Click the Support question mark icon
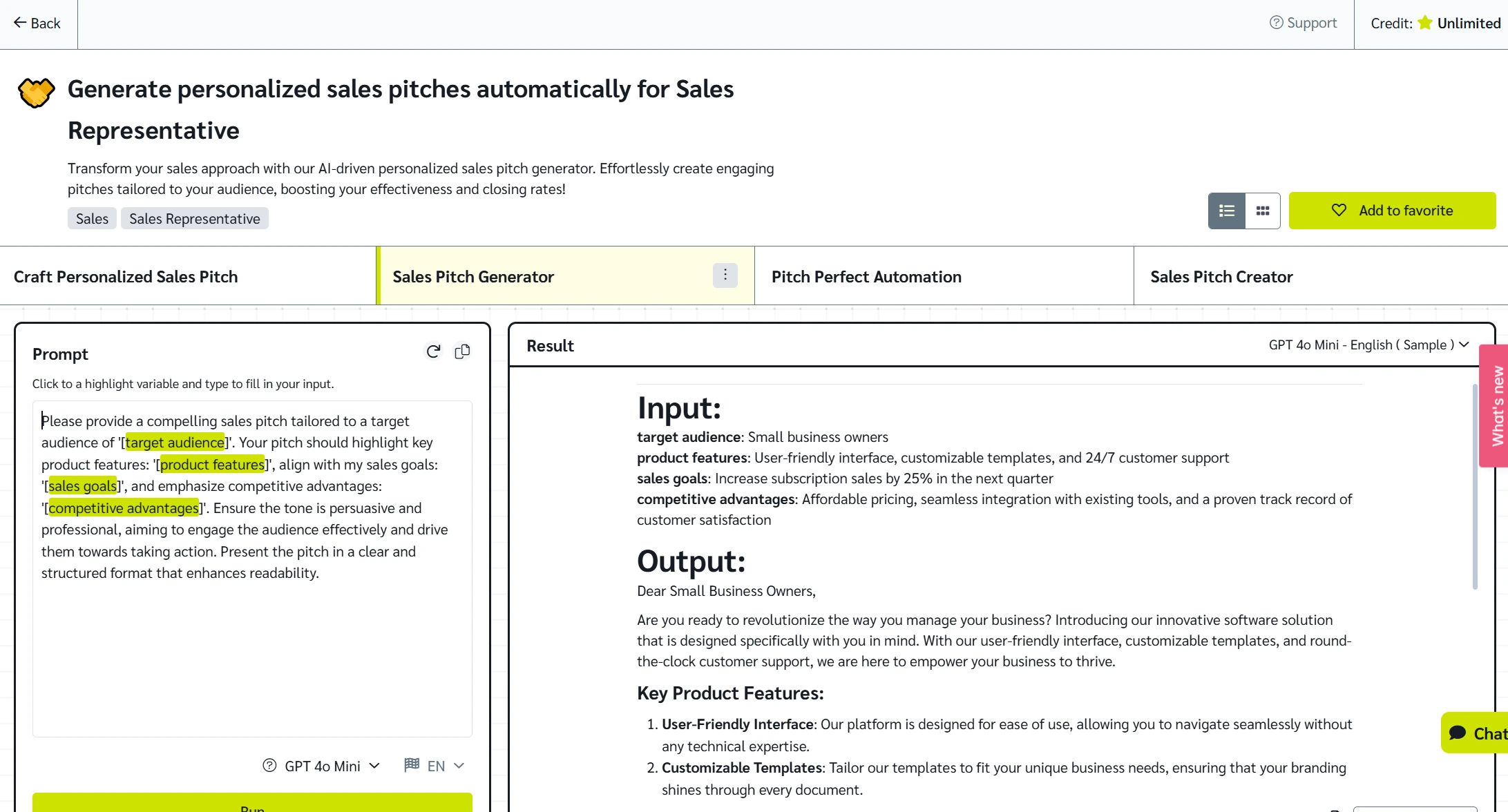 1276,23
